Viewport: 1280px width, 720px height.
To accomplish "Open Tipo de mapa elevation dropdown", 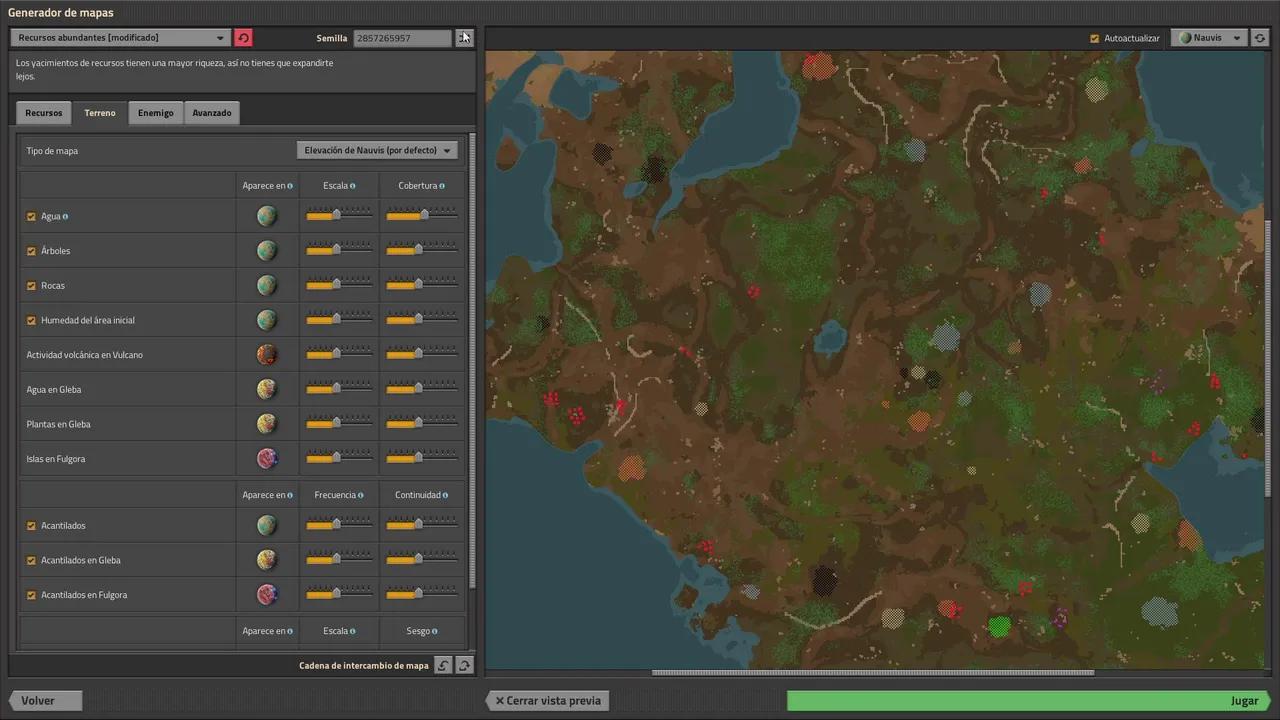I will (377, 150).
